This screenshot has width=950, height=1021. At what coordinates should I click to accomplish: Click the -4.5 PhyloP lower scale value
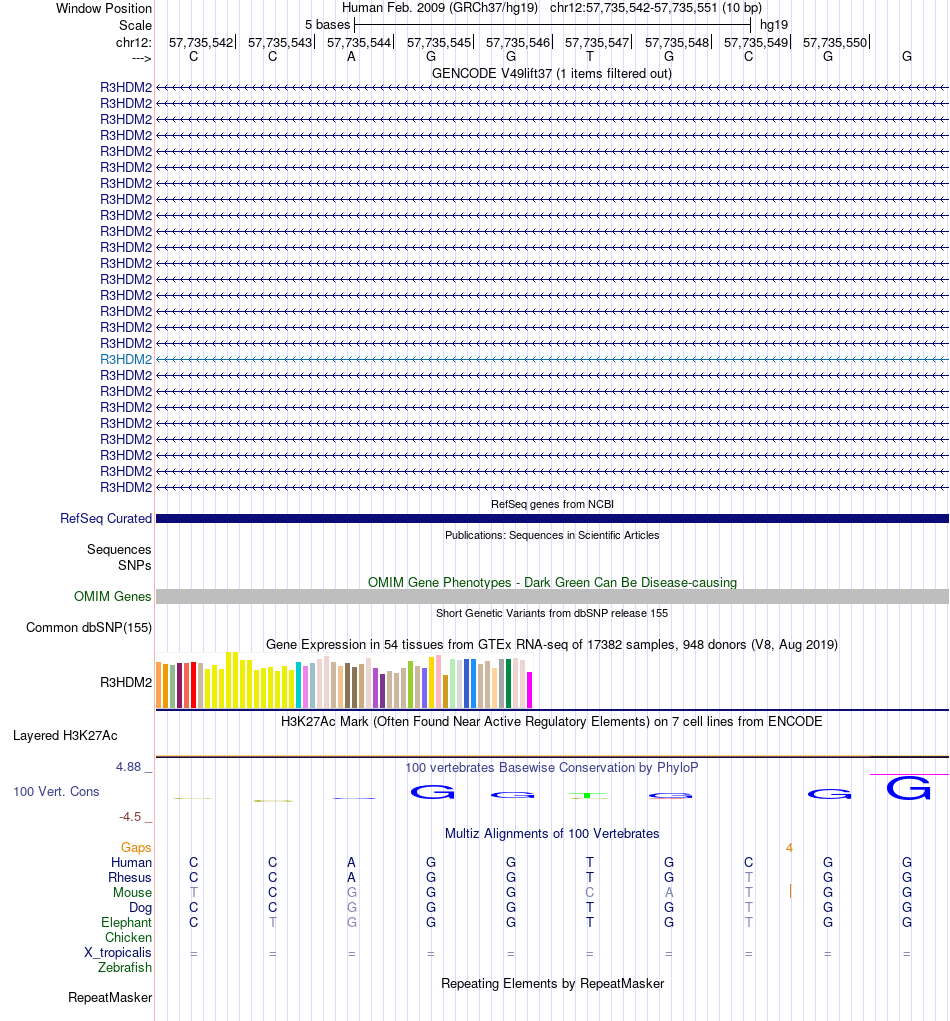(130, 817)
